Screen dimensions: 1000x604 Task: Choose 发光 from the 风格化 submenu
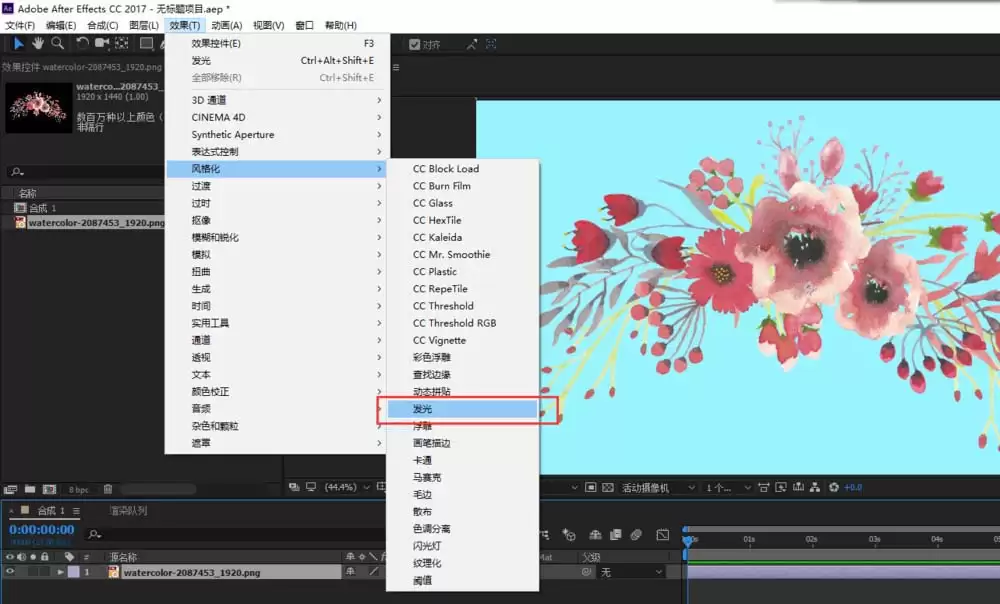462,409
